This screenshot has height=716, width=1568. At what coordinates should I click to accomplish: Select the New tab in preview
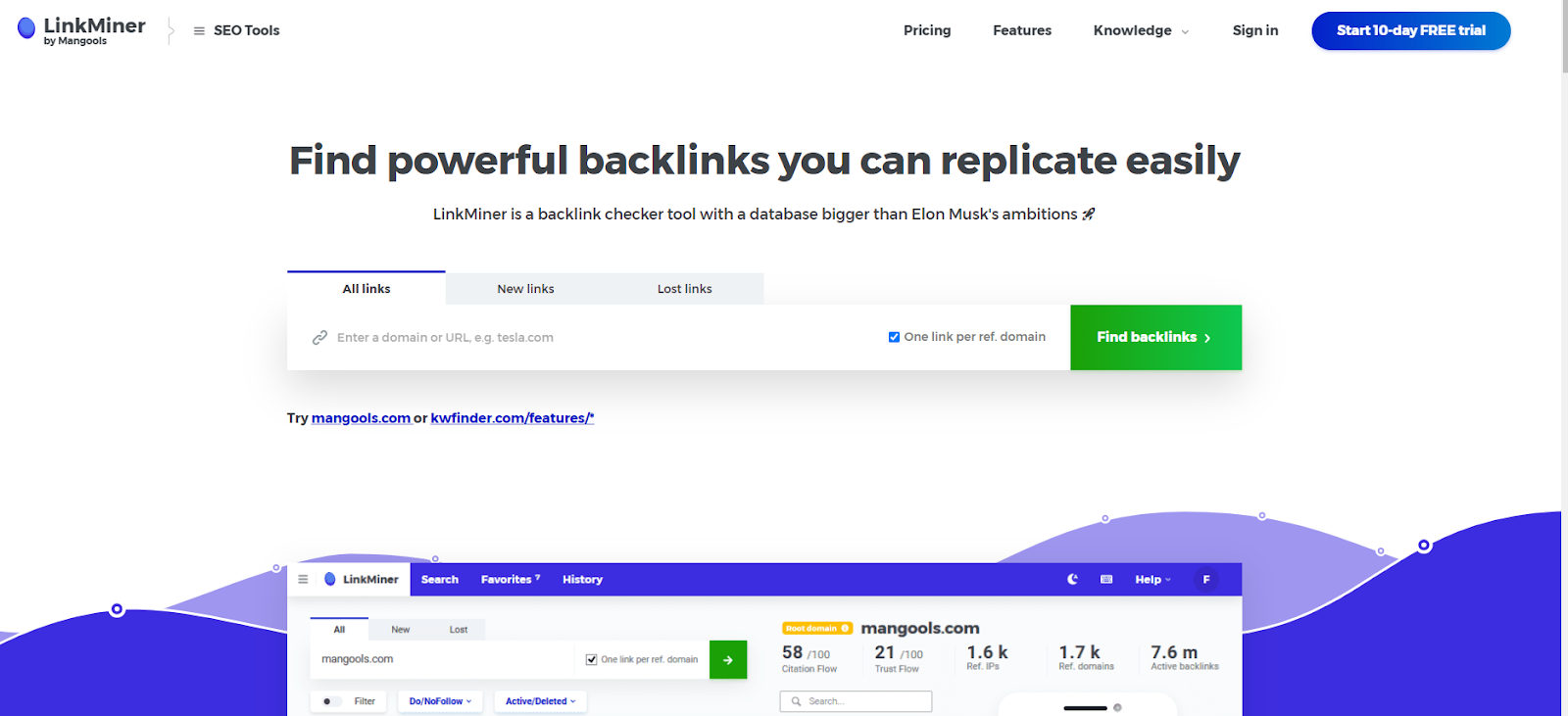[400, 629]
